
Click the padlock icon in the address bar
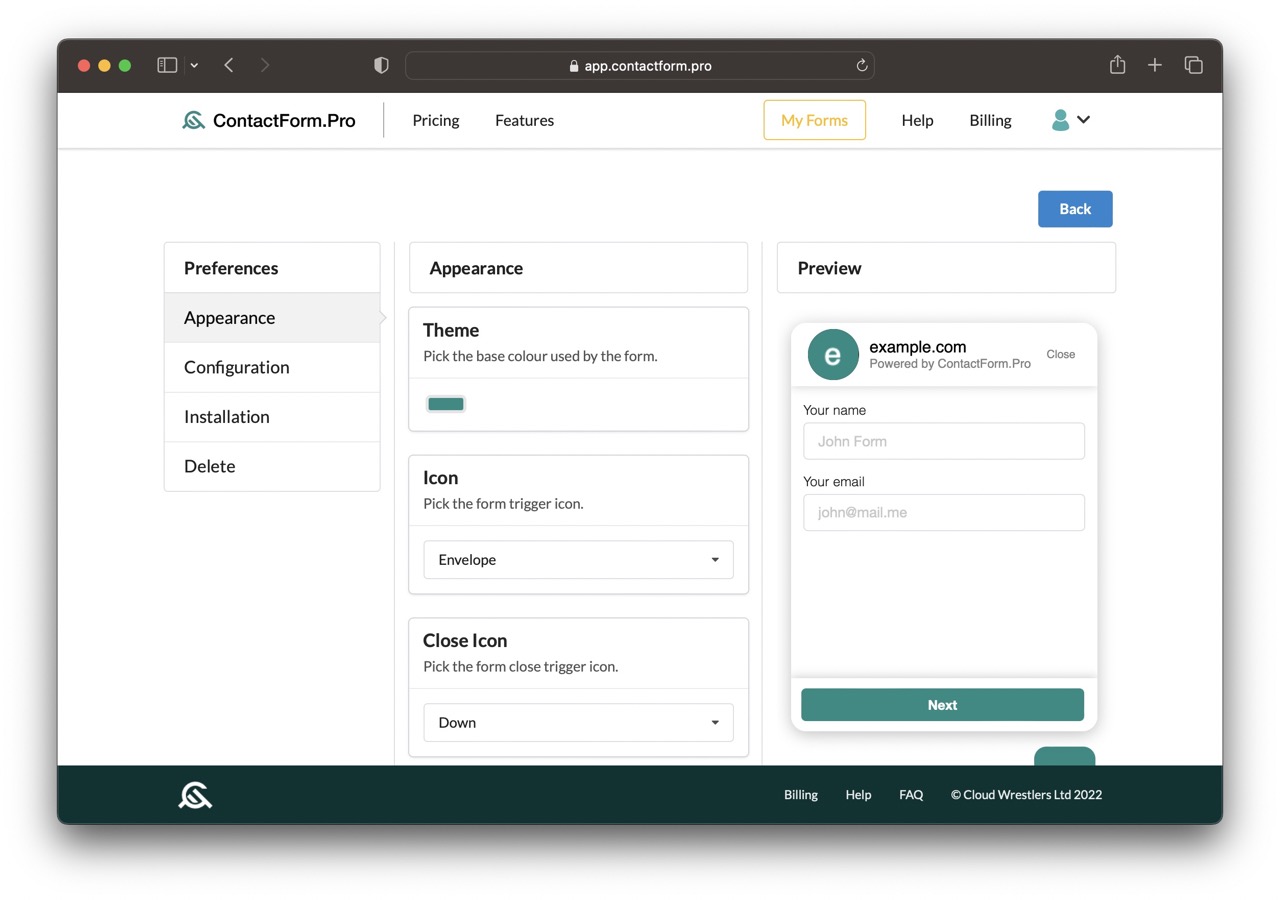tap(573, 65)
